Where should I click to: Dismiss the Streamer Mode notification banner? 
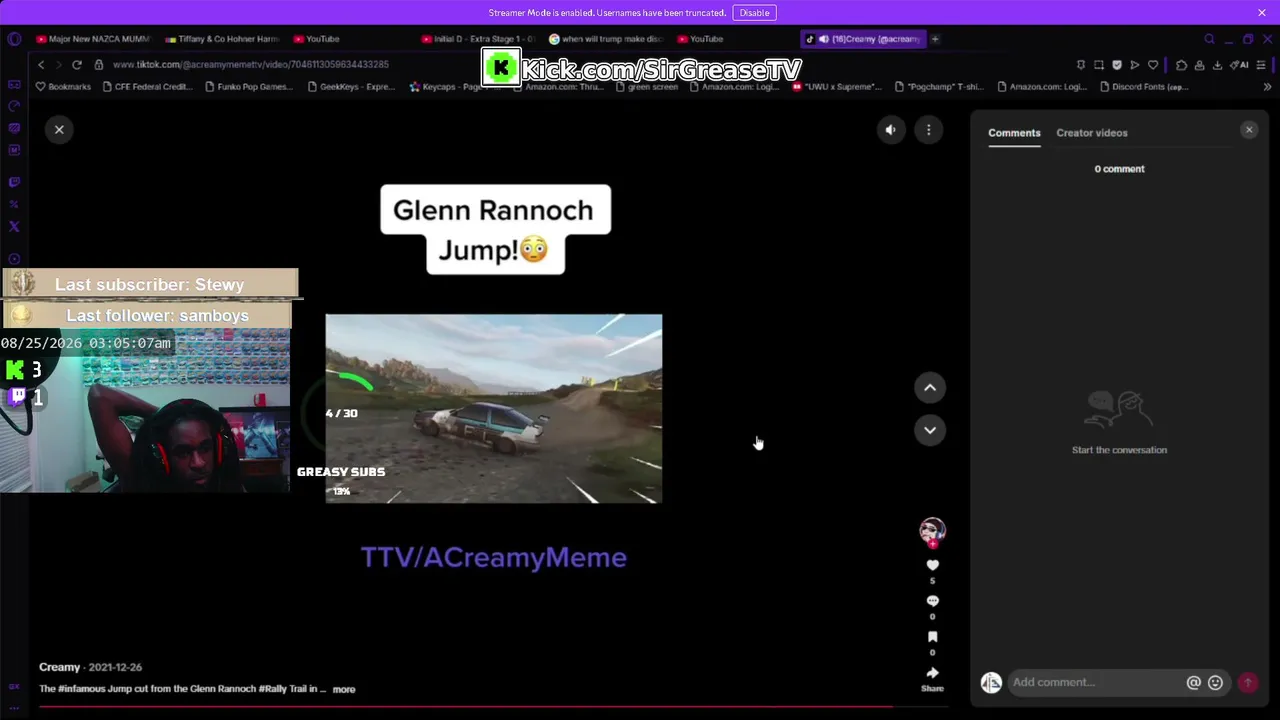[1262, 13]
